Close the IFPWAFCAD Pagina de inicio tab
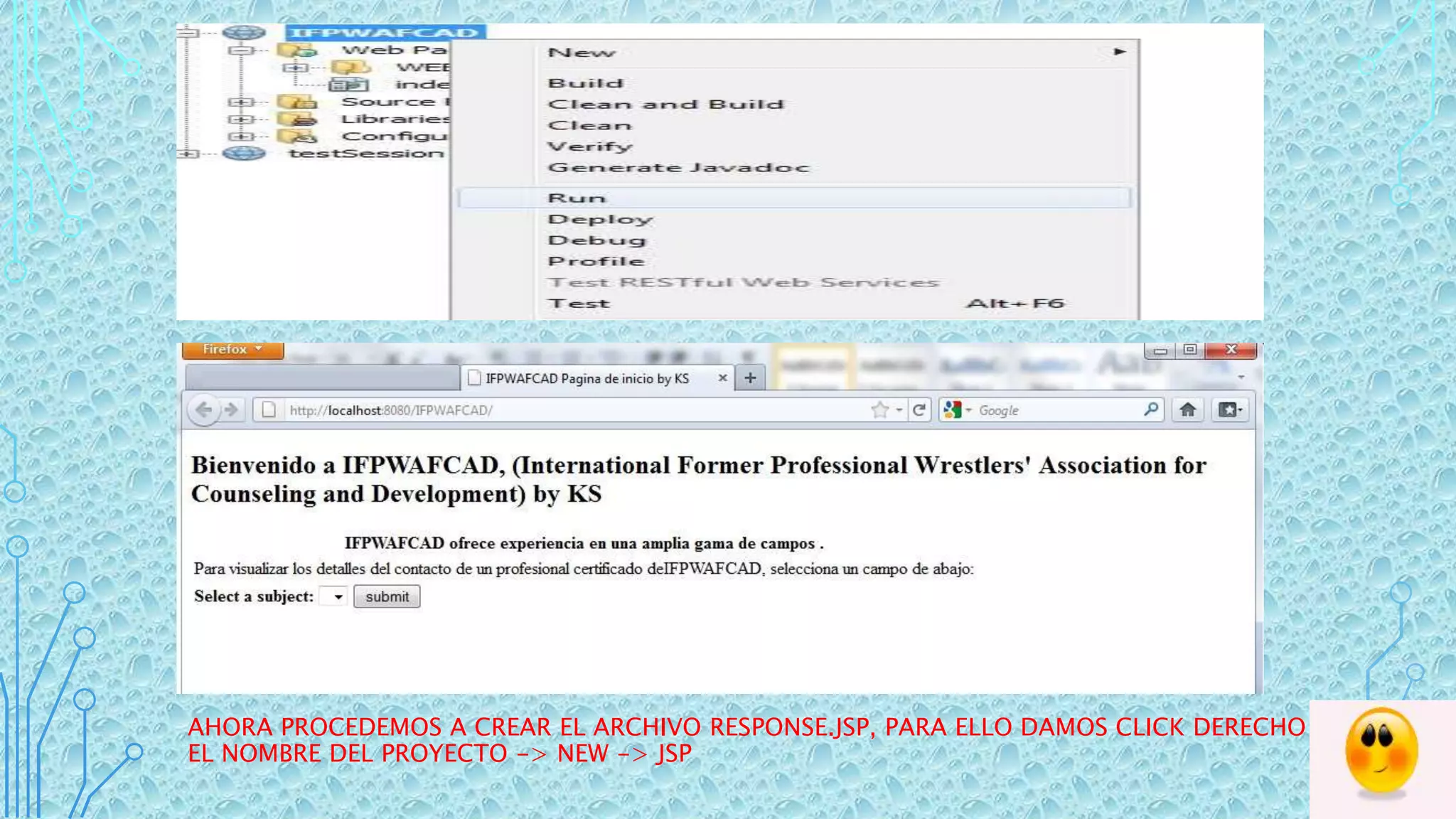The image size is (1456, 819). 722,378
